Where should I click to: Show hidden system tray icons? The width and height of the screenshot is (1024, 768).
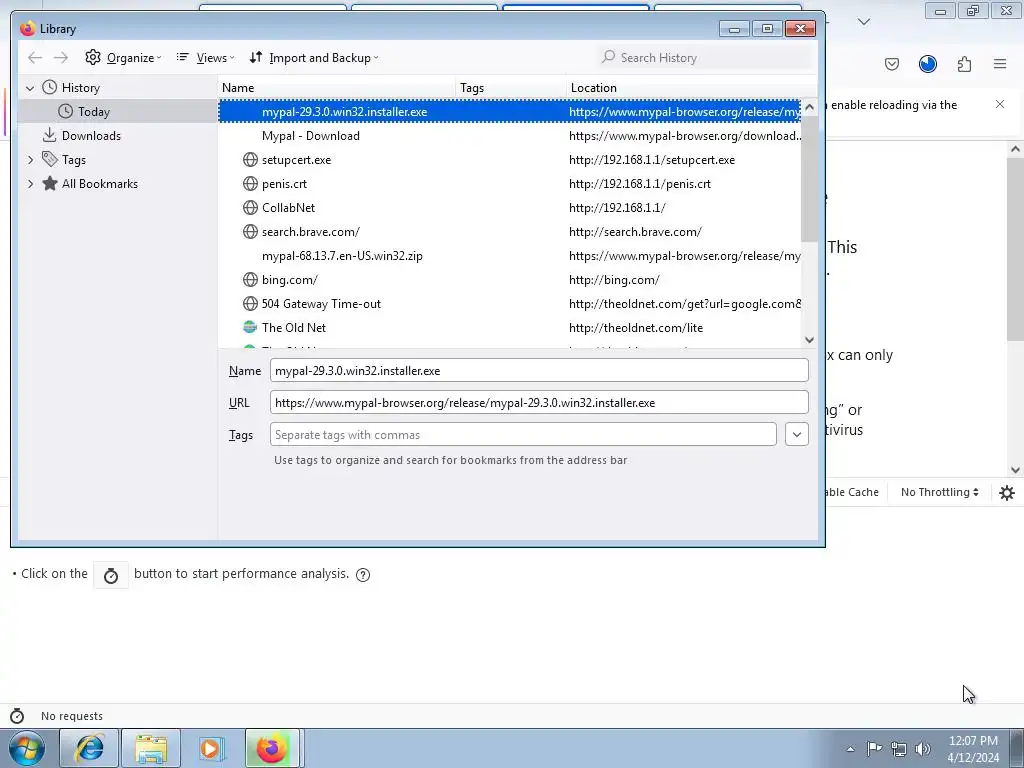pyautogui.click(x=850, y=749)
